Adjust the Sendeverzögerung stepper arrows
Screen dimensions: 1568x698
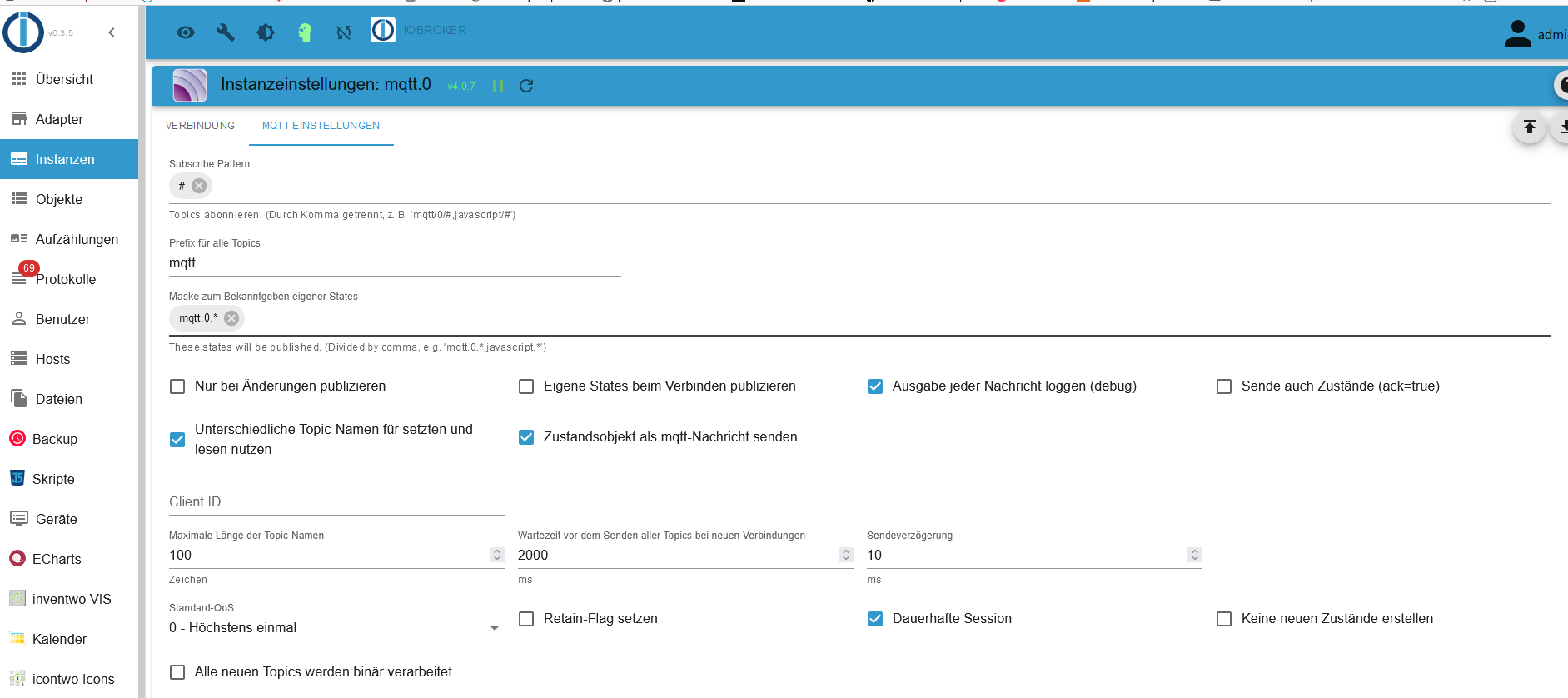point(1195,555)
